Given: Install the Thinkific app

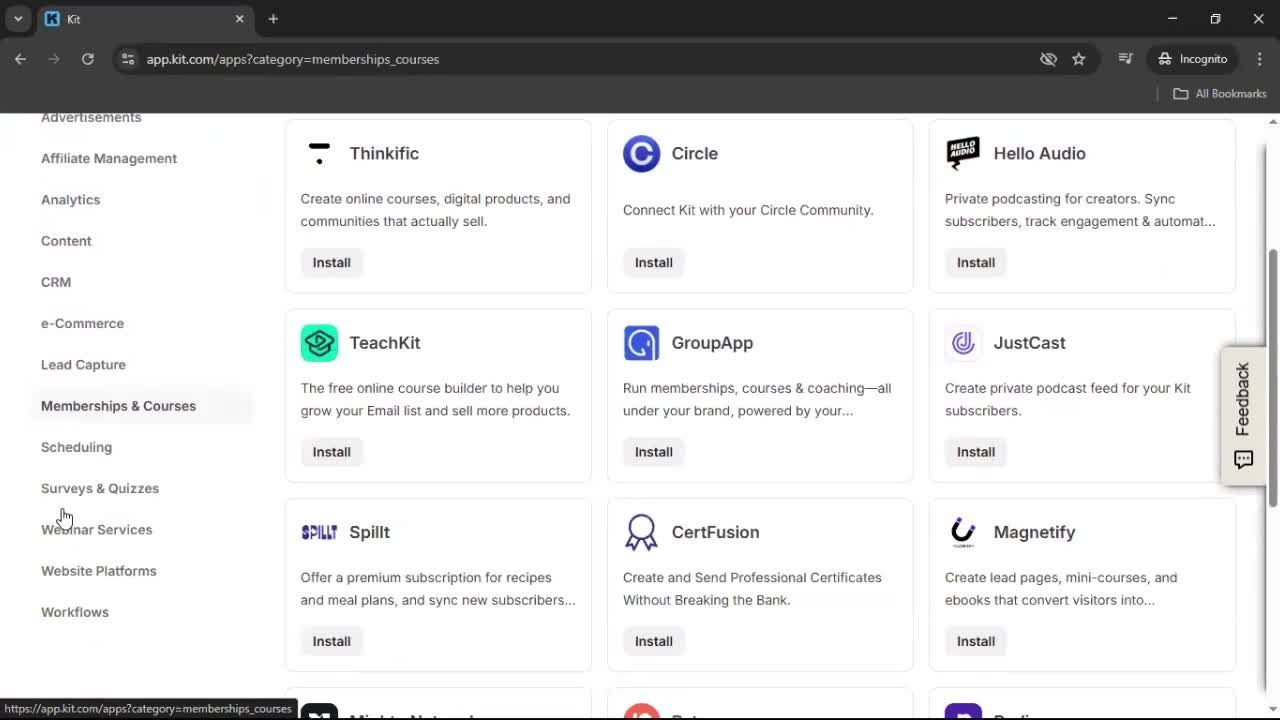Looking at the screenshot, I should pos(331,262).
